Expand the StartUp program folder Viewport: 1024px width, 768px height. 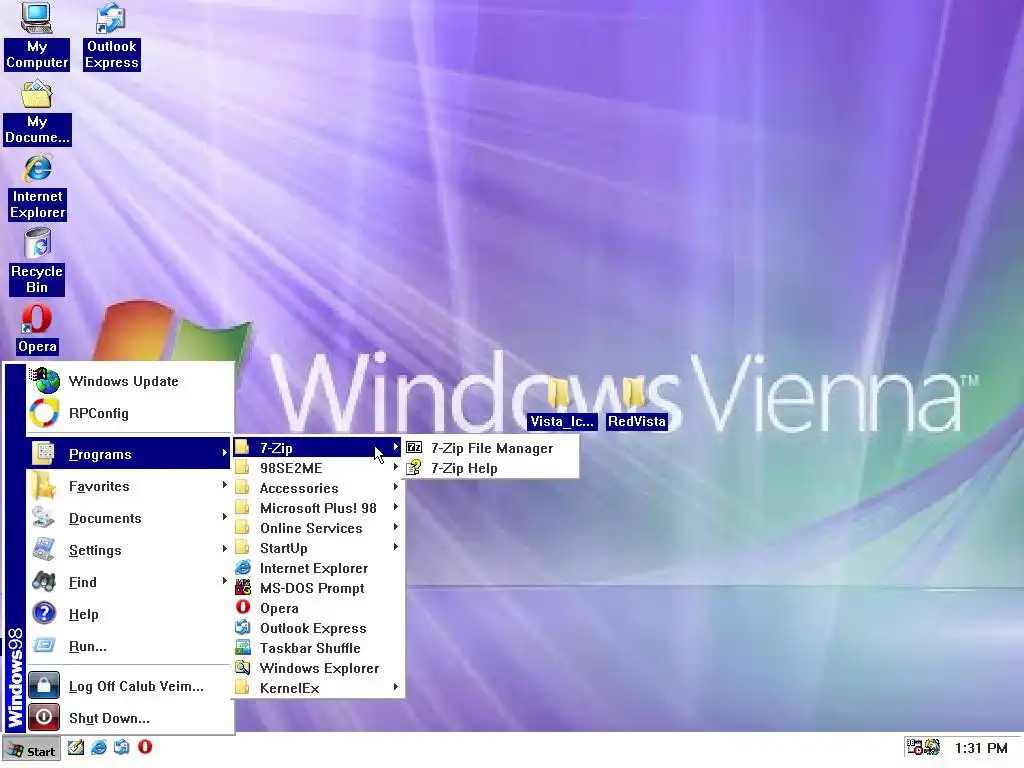pos(318,548)
